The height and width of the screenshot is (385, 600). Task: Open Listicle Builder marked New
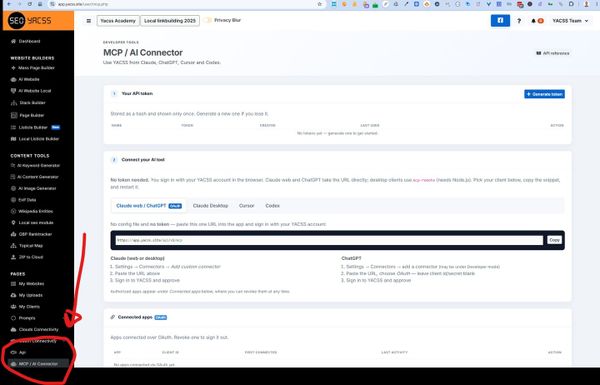coord(35,127)
